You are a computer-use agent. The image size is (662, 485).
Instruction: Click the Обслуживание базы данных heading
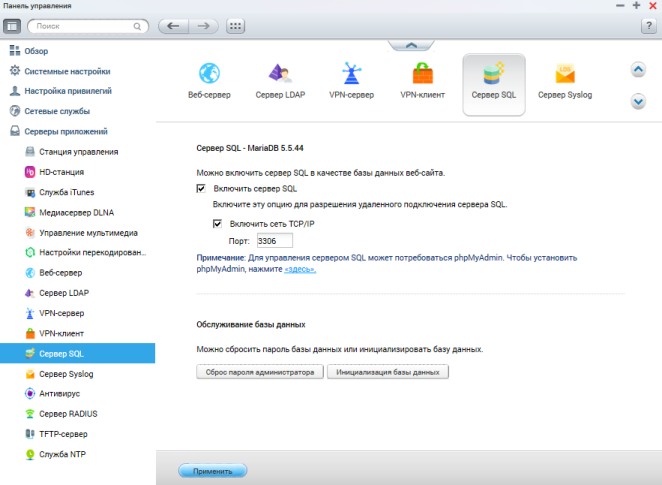pyautogui.click(x=251, y=325)
